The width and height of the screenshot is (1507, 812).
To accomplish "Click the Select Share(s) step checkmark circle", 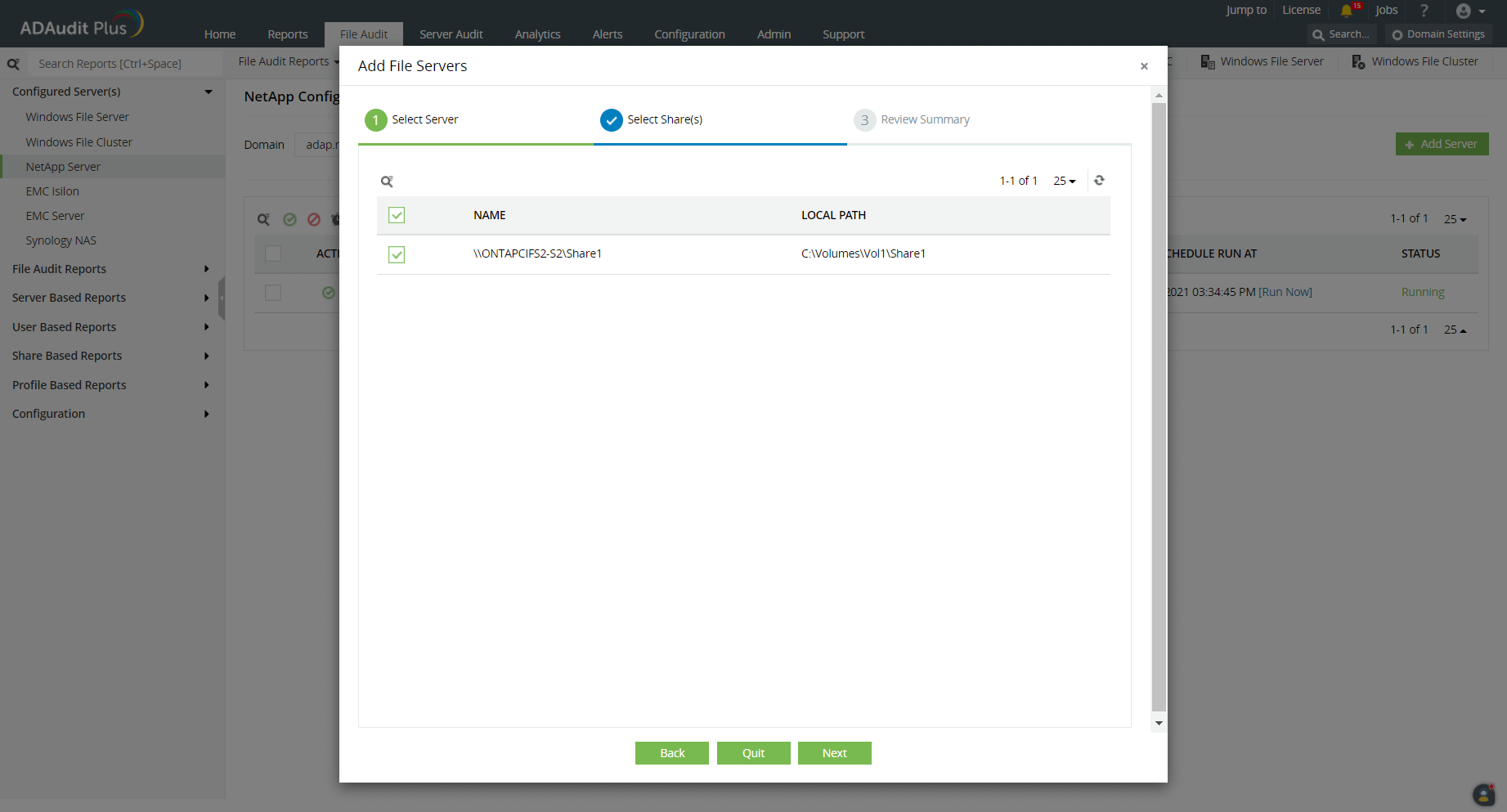I will [612, 120].
